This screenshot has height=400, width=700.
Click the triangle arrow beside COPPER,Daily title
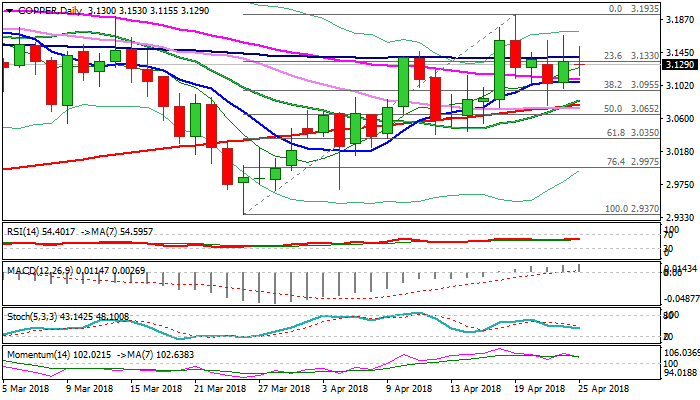[8, 10]
